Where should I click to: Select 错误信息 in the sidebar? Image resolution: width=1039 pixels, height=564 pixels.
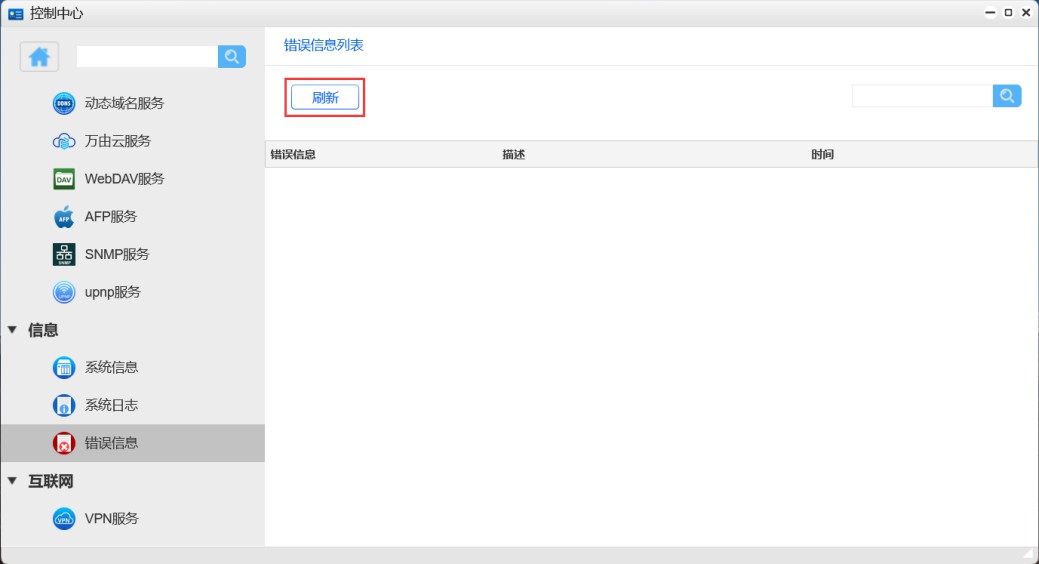click(111, 443)
